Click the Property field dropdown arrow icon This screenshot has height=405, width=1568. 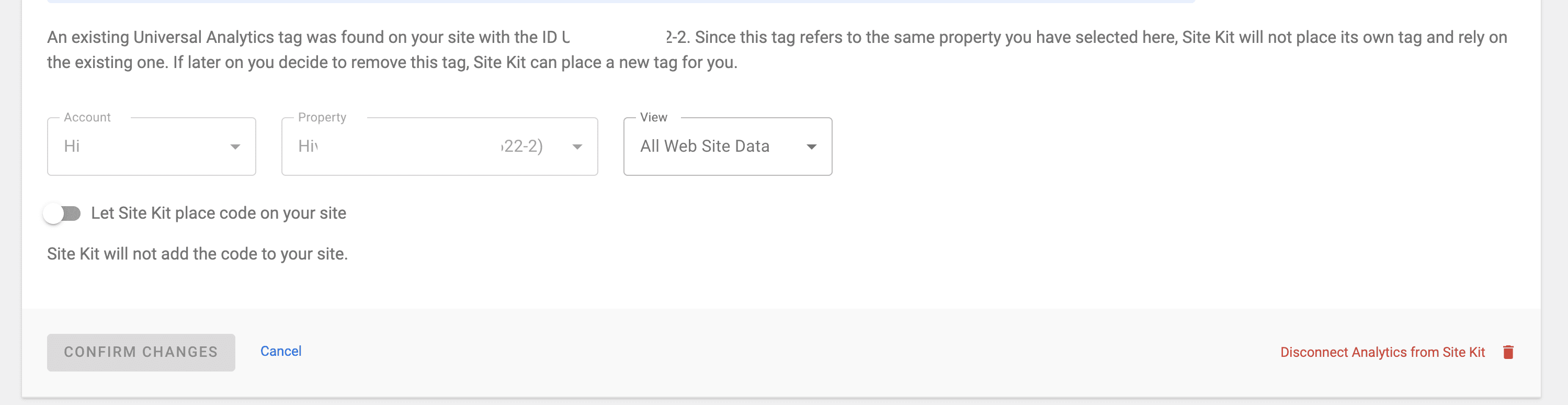coord(577,146)
